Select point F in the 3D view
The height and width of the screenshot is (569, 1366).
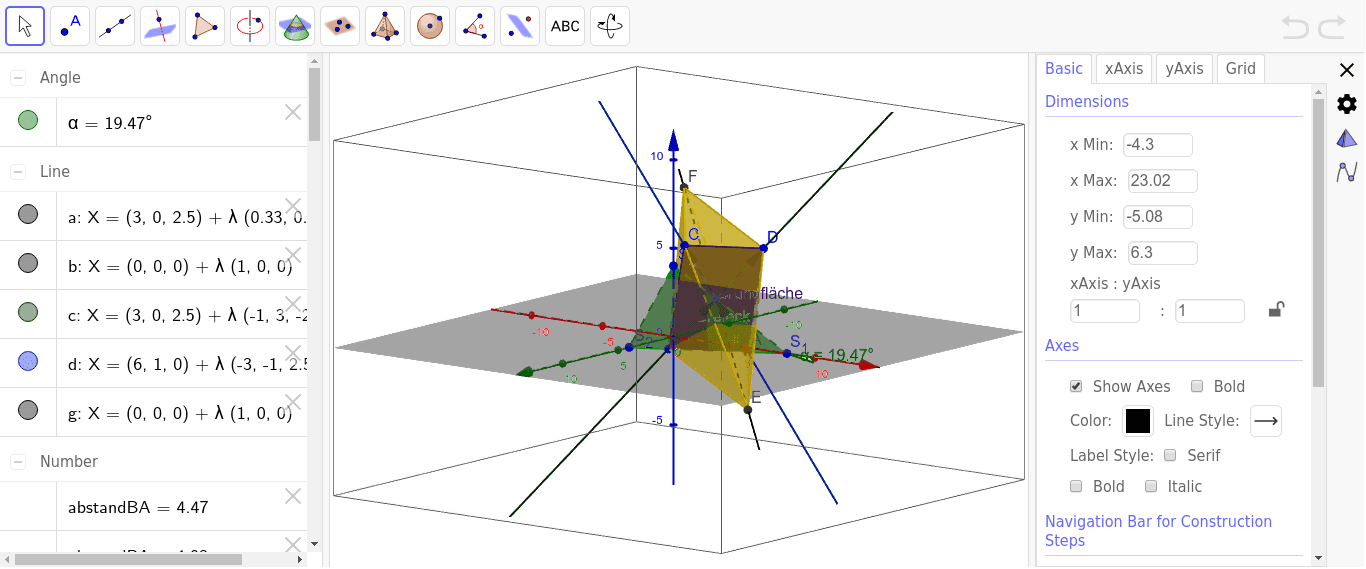pos(684,187)
